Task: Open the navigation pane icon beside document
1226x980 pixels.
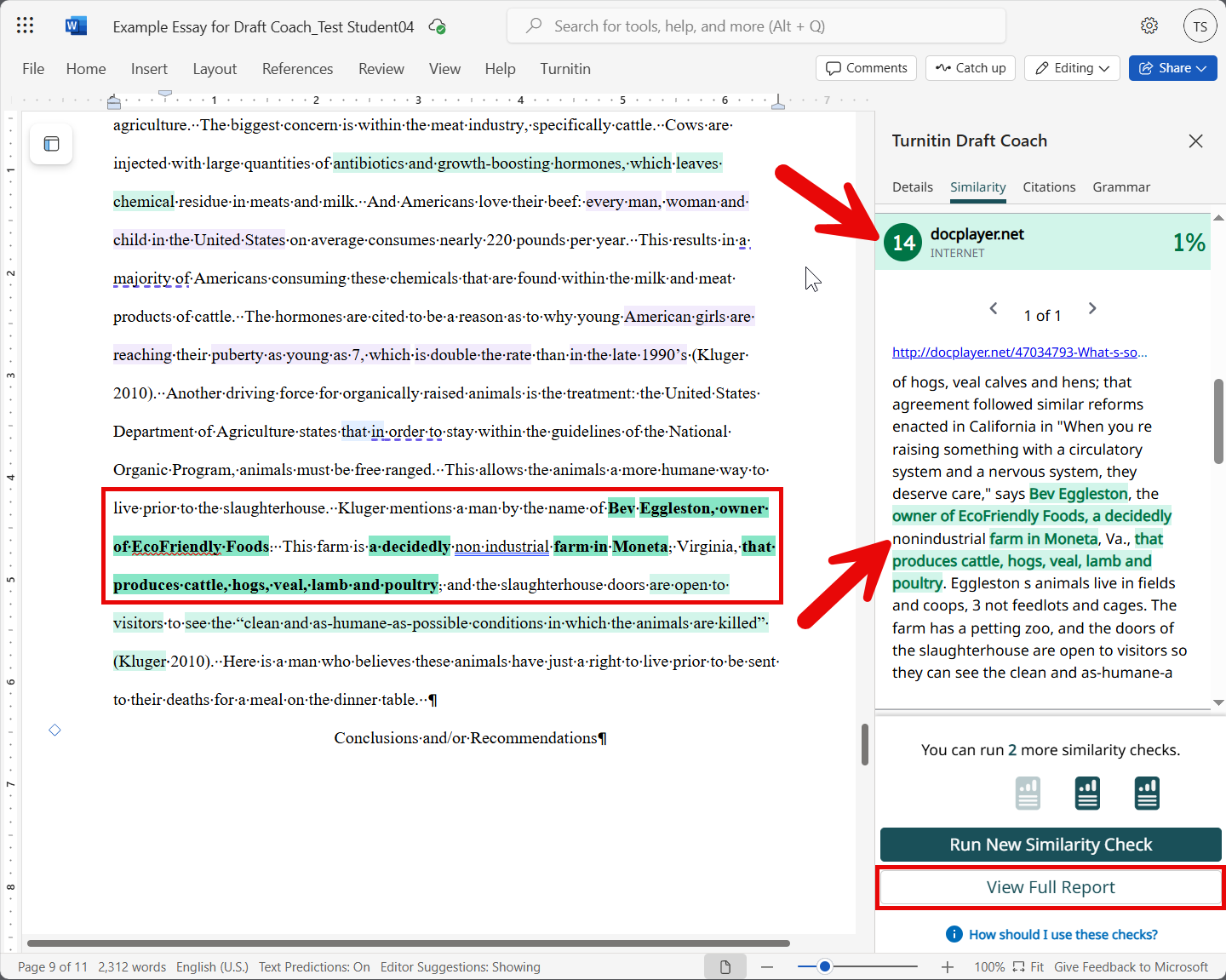Action: (x=51, y=144)
